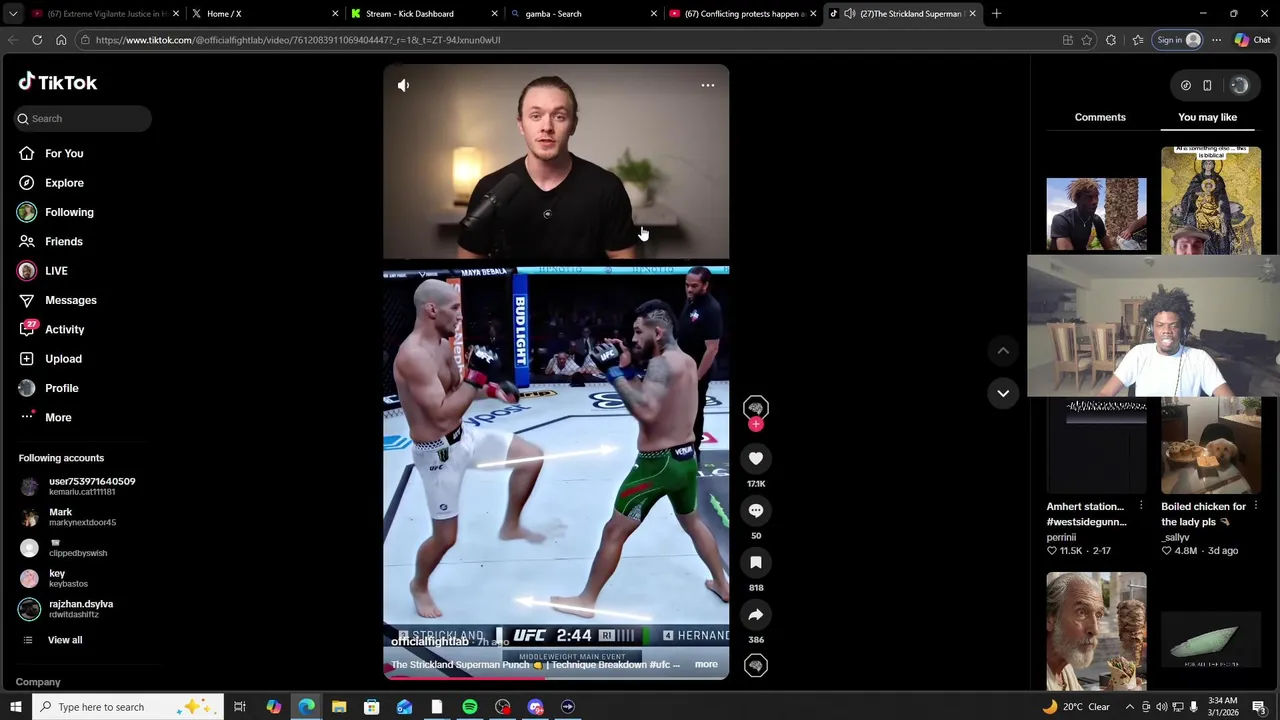Open profile avatar in top pill
The image size is (1280, 720).
click(1239, 86)
